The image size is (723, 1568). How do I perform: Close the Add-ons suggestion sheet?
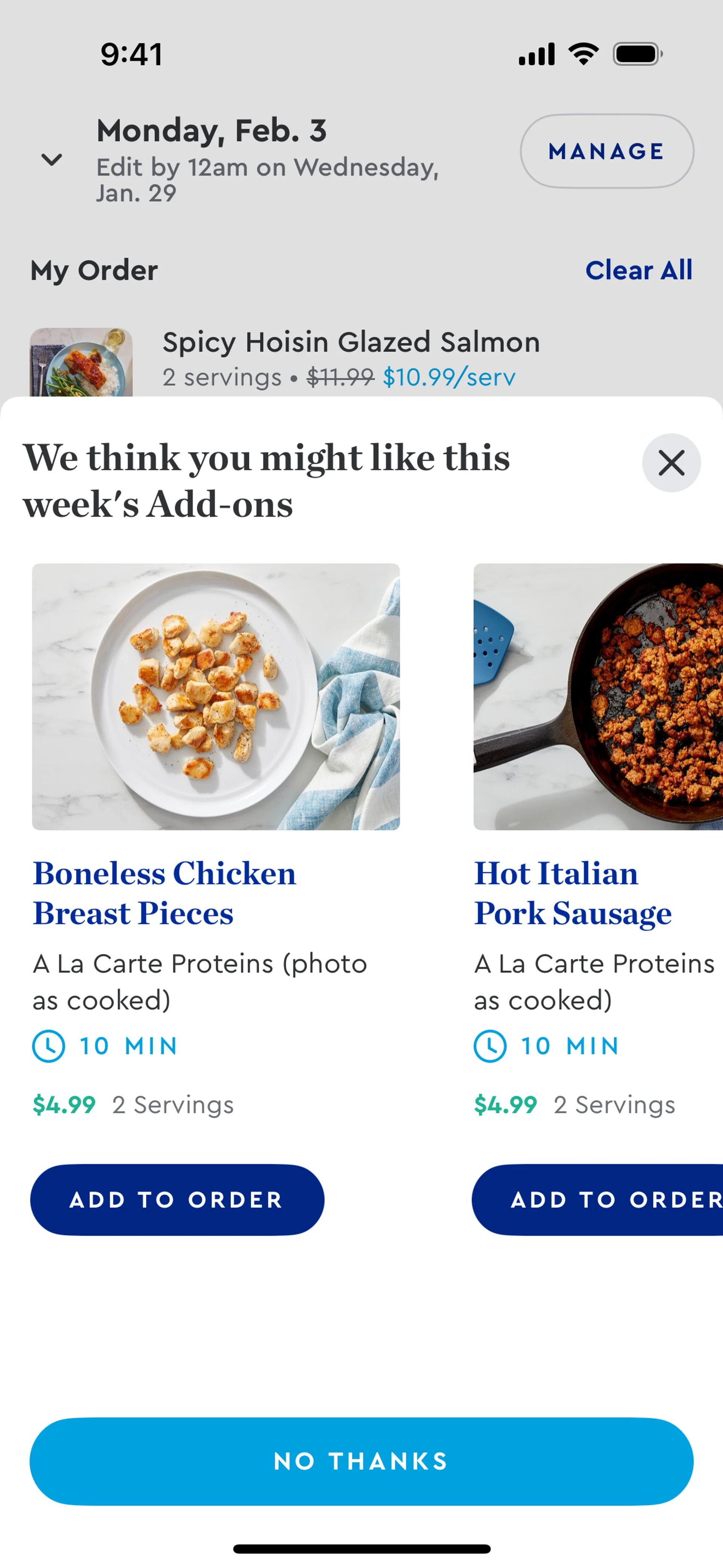(671, 463)
